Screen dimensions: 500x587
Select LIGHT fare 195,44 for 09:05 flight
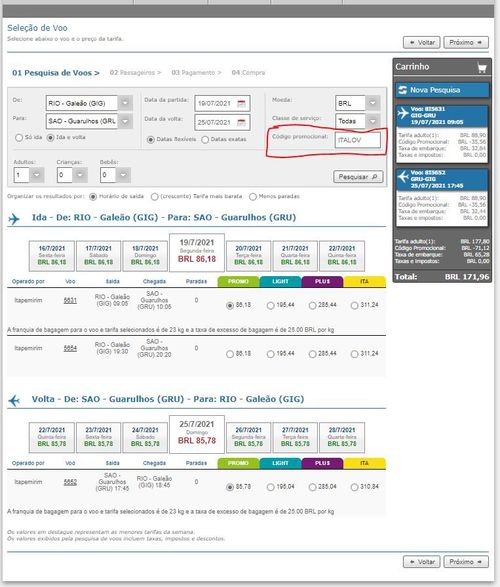270,305
